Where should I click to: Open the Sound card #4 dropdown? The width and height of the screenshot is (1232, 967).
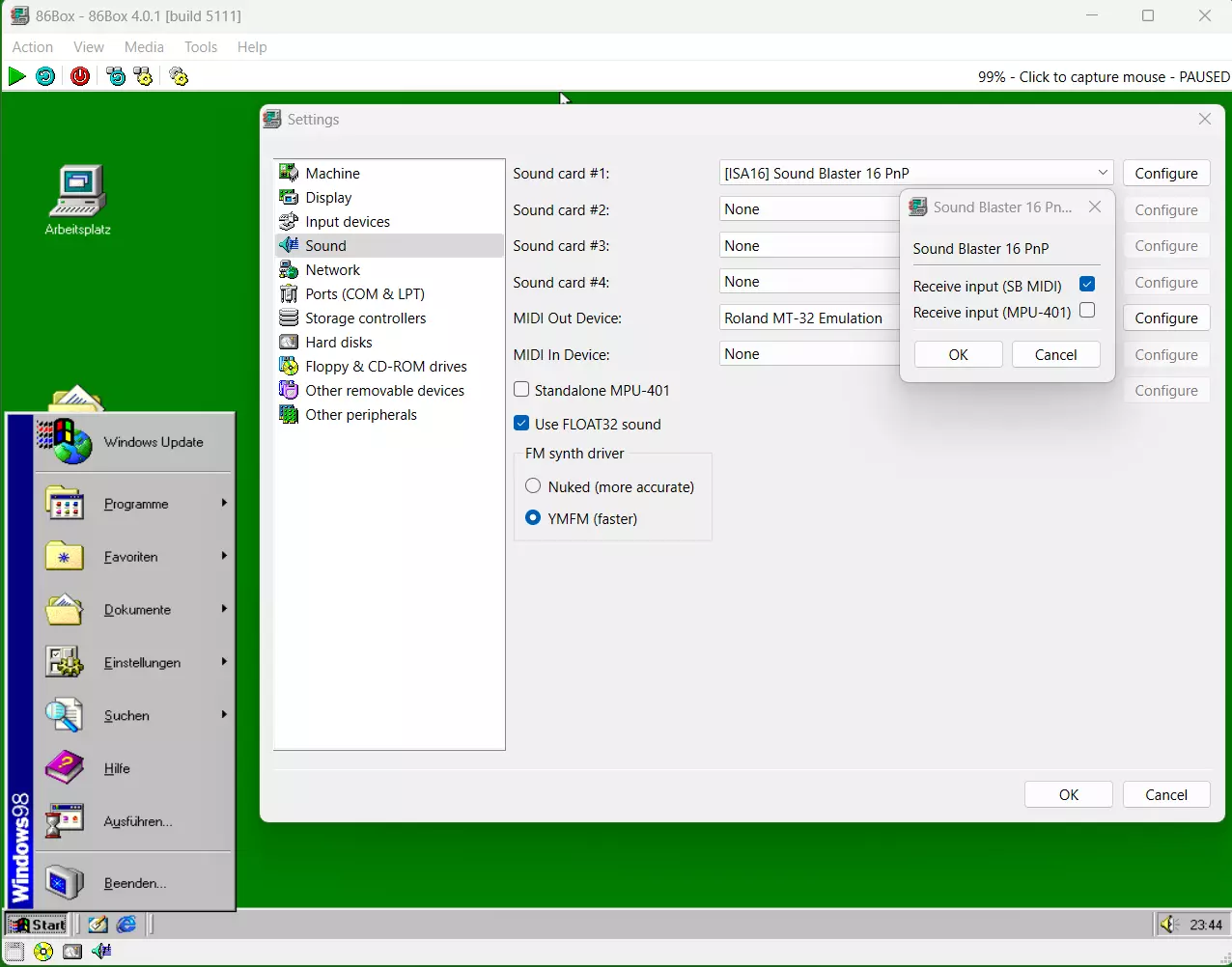[x=809, y=282]
